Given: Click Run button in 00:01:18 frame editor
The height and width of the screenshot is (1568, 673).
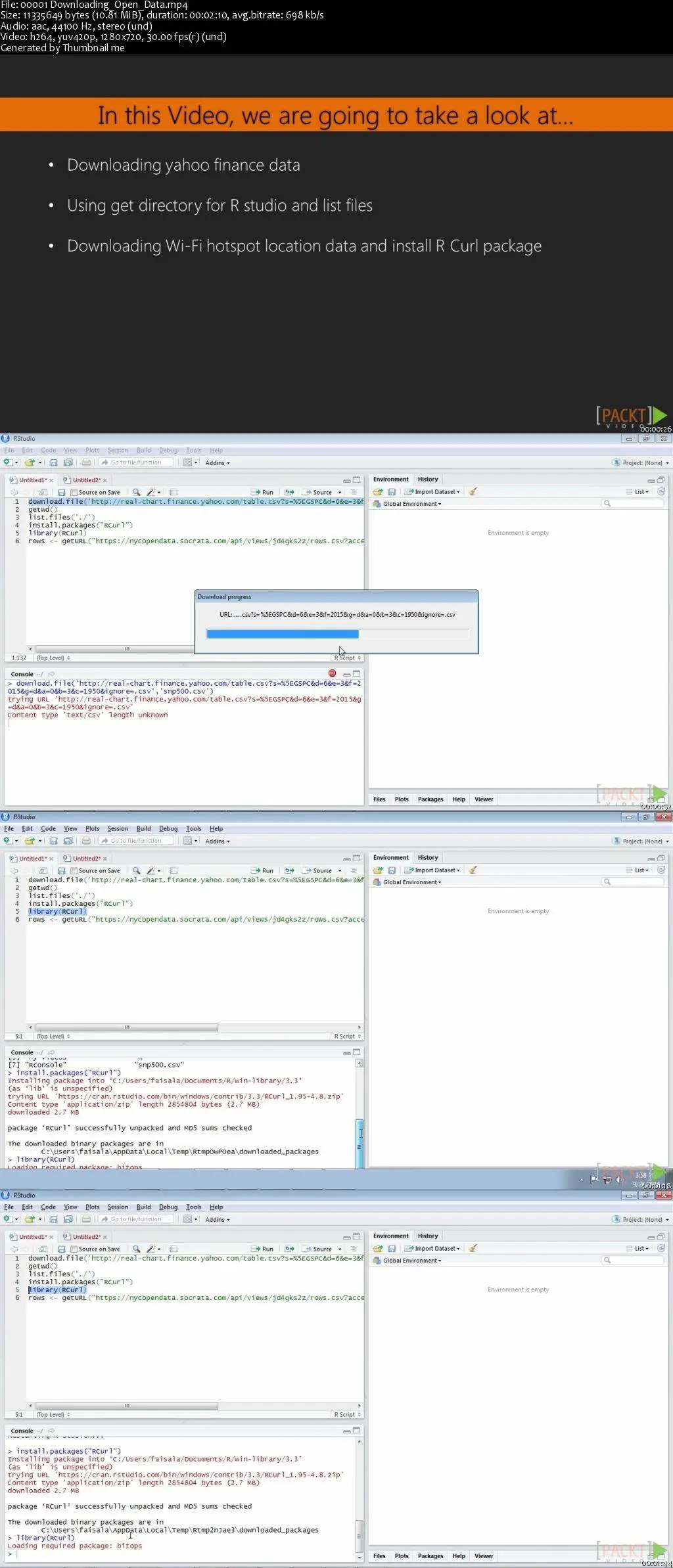Looking at the screenshot, I should [263, 870].
